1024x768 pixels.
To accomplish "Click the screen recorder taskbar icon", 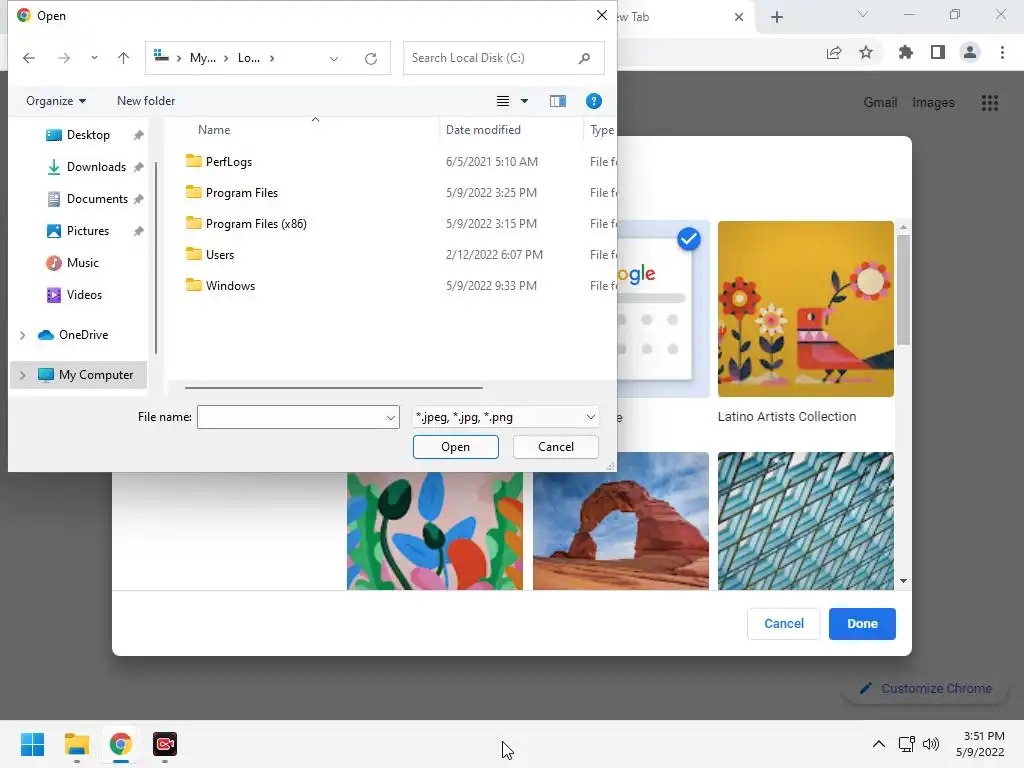I will pos(165,744).
